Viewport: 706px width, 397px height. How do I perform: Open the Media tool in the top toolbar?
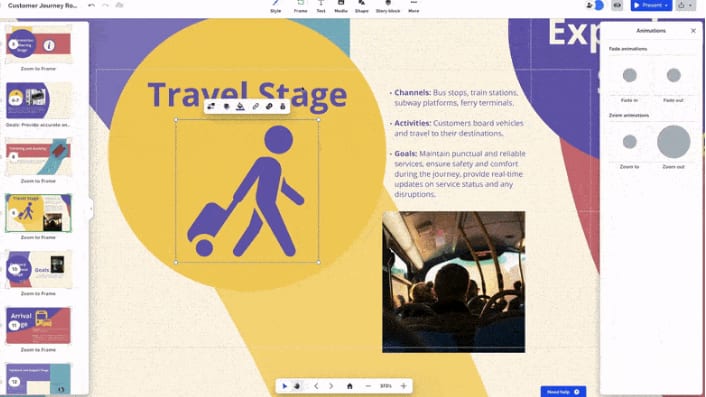coord(341,6)
